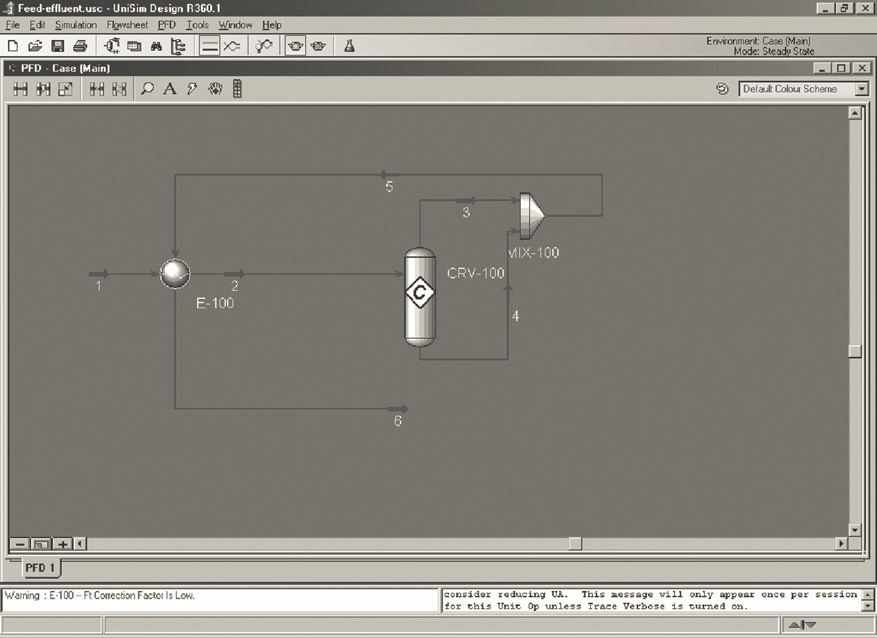Image resolution: width=877 pixels, height=638 pixels.
Task: Toggle Steady State mode button
Action: 210,46
